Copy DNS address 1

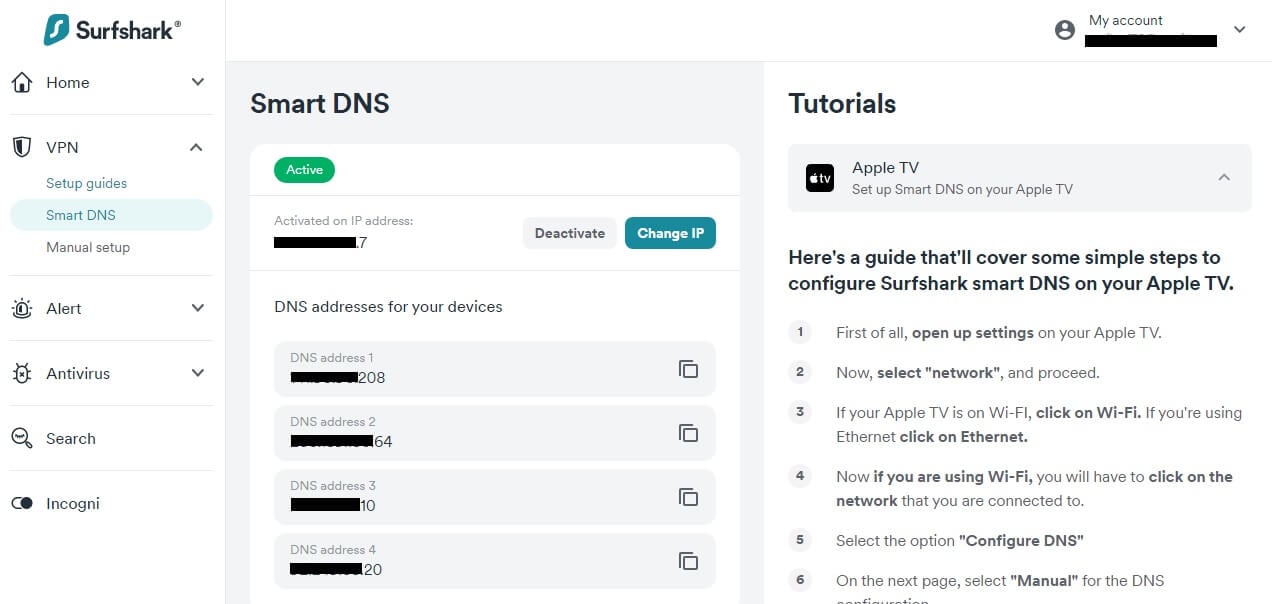coord(688,369)
